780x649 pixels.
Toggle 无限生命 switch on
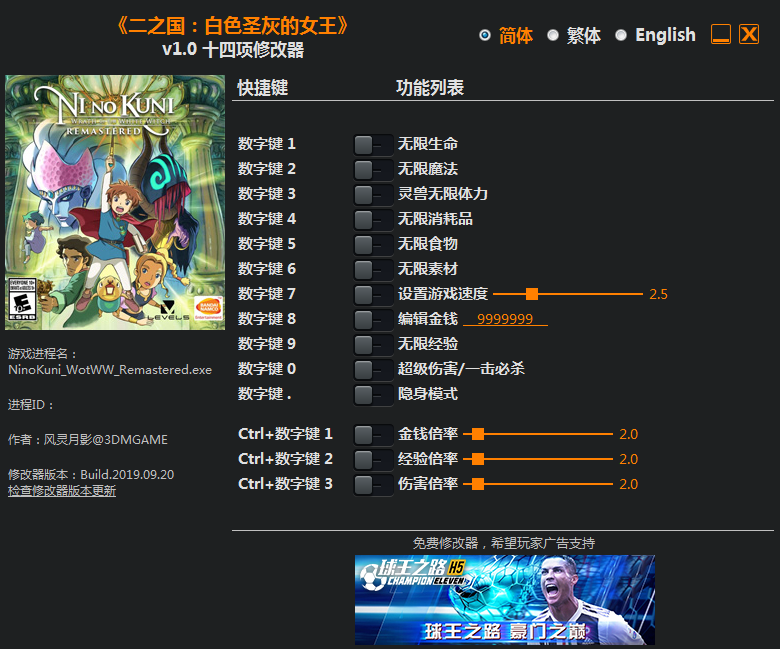[373, 145]
